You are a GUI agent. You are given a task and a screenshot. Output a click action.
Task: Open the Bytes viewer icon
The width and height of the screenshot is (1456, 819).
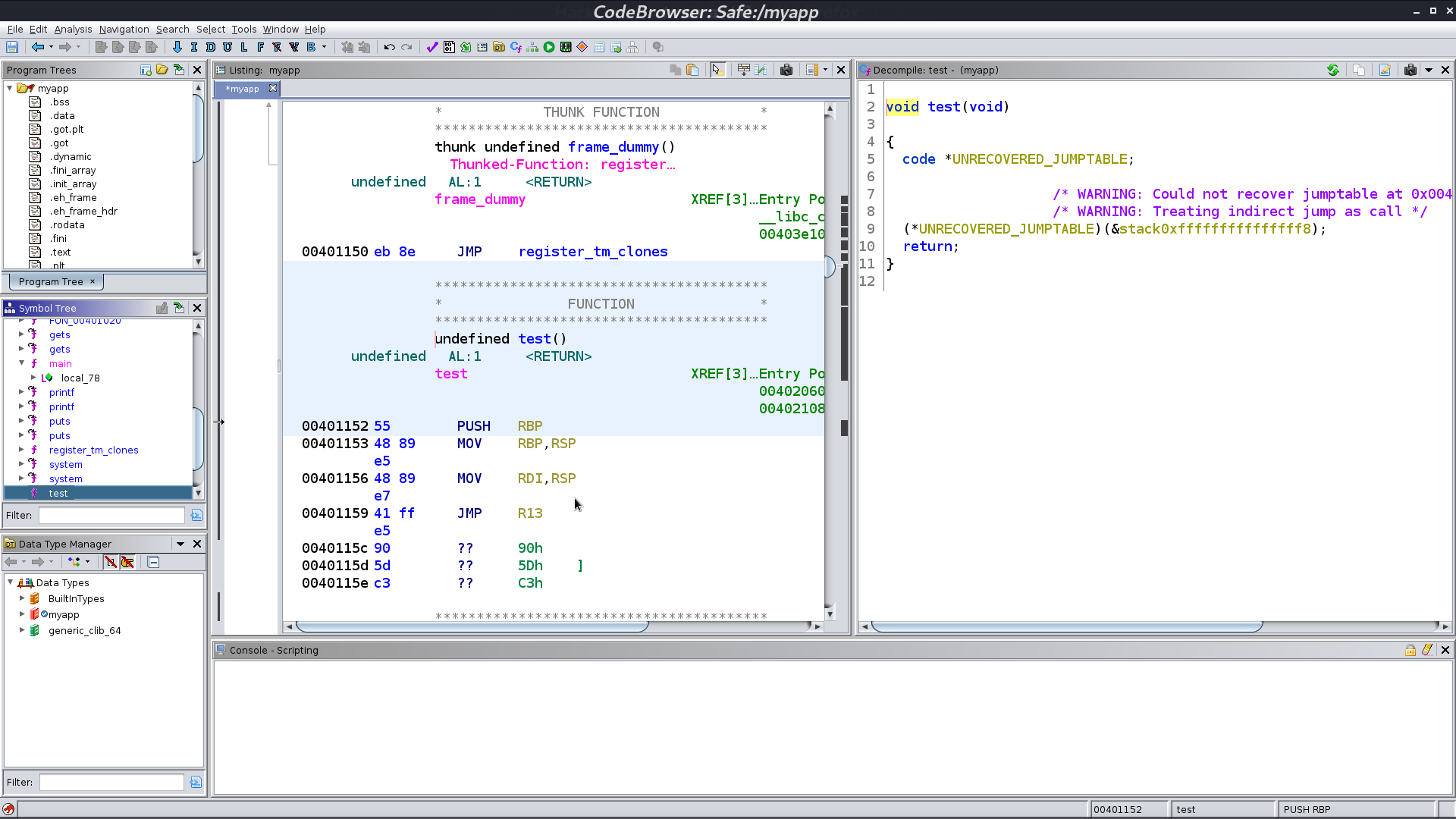click(x=449, y=47)
